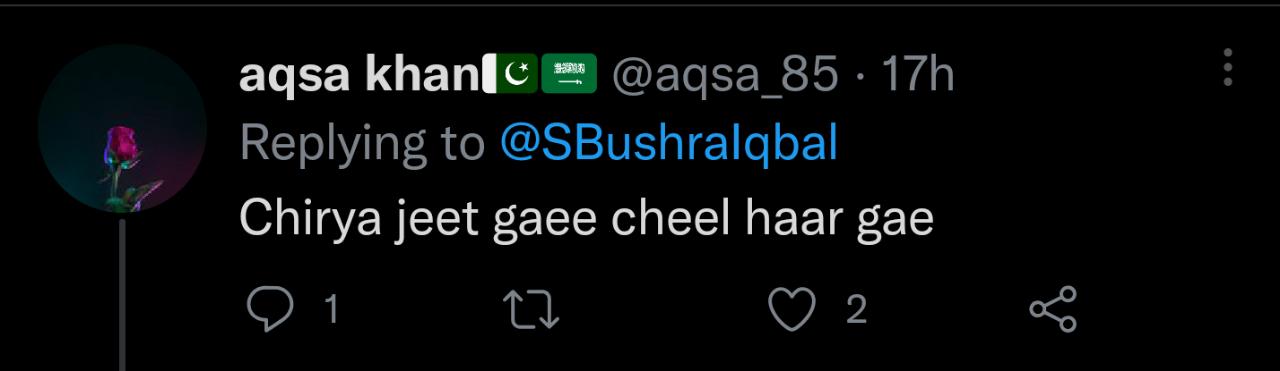Open the share icon on the tweet
The height and width of the screenshot is (371, 1280).
click(x=1053, y=309)
